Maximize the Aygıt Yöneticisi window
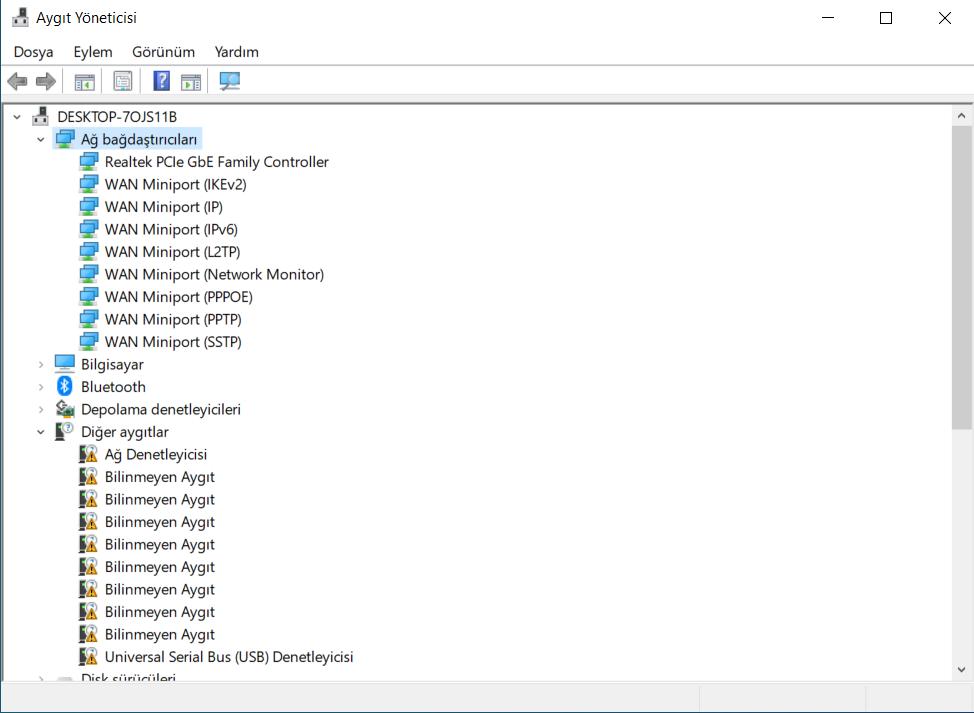Viewport: 974px width, 713px height. pos(886,17)
